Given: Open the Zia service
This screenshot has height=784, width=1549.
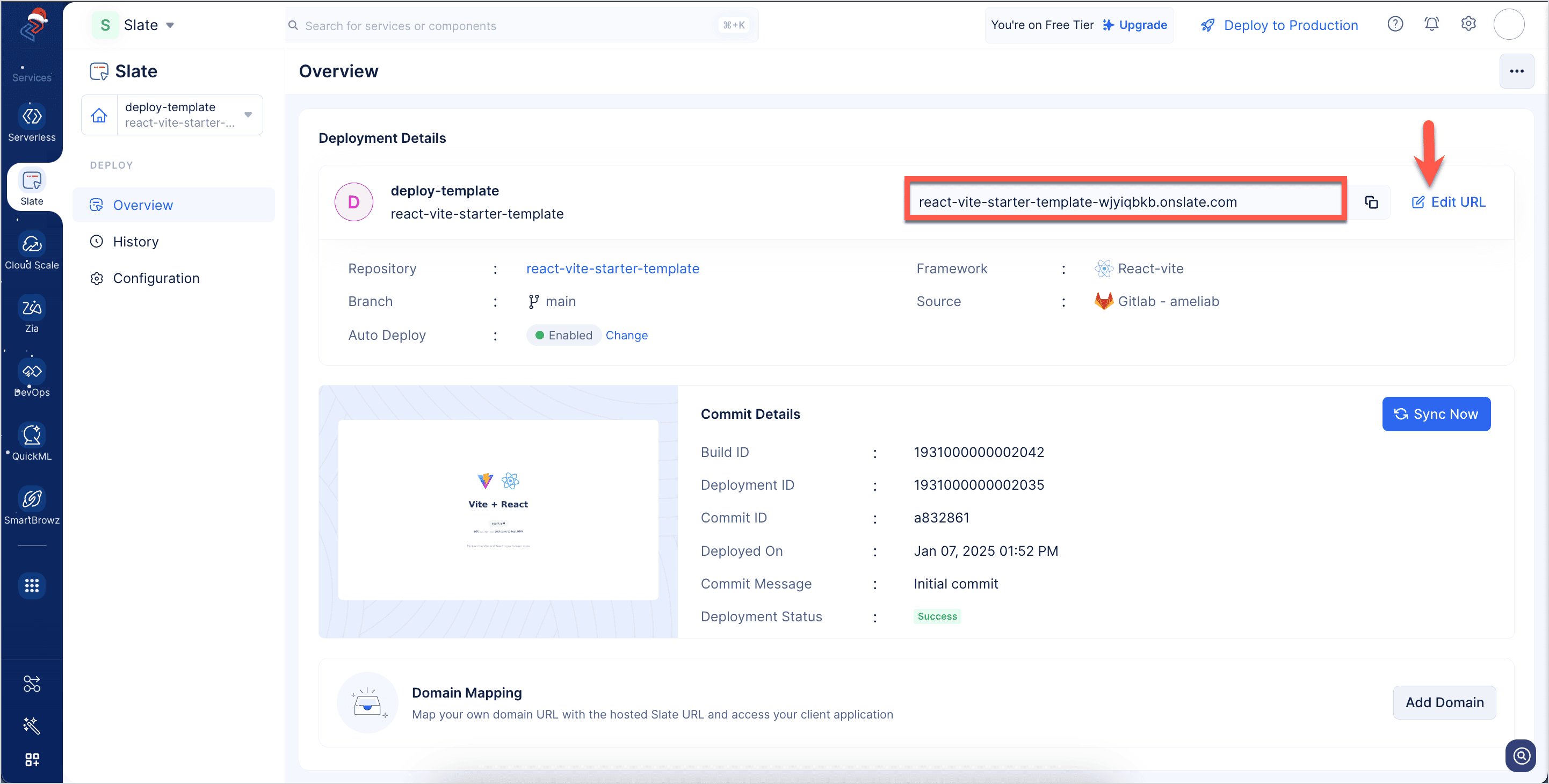Looking at the screenshot, I should coord(32,315).
